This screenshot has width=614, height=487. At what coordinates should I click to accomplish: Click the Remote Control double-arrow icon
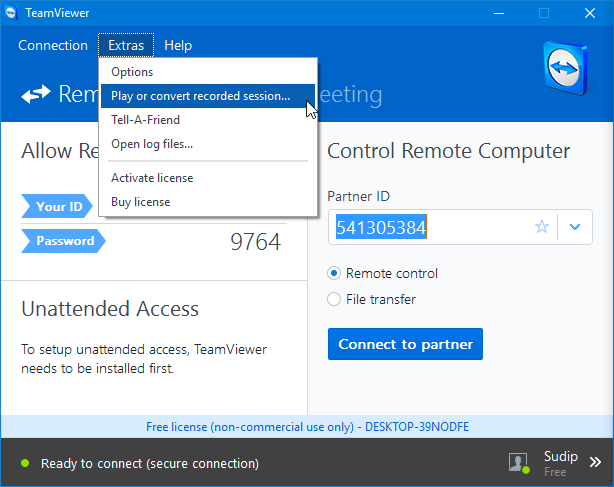[36, 94]
